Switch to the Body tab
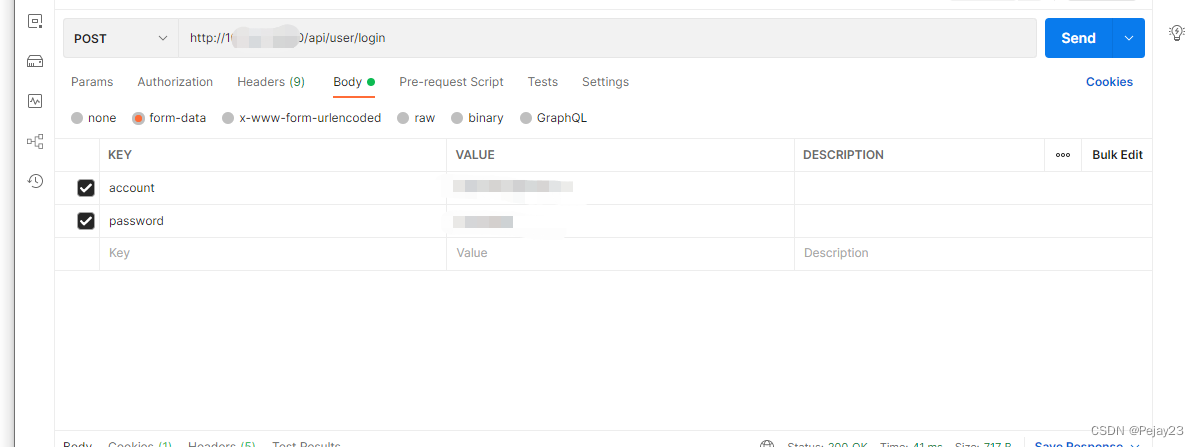1199x447 pixels. point(354,82)
